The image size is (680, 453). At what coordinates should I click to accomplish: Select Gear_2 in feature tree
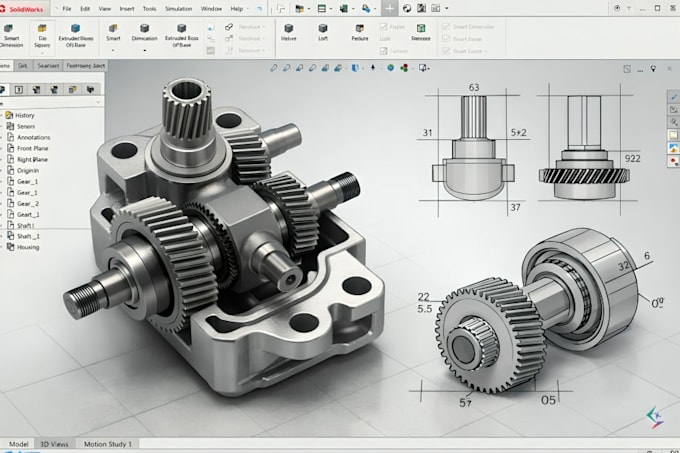pyautogui.click(x=28, y=203)
